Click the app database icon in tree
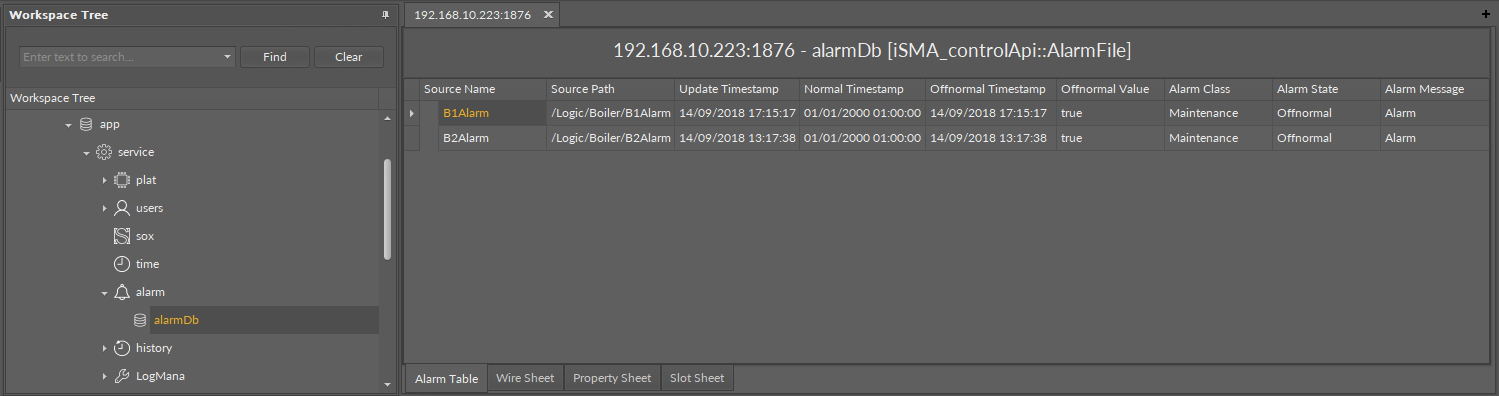Viewport: 1499px width, 396px height. 86,124
